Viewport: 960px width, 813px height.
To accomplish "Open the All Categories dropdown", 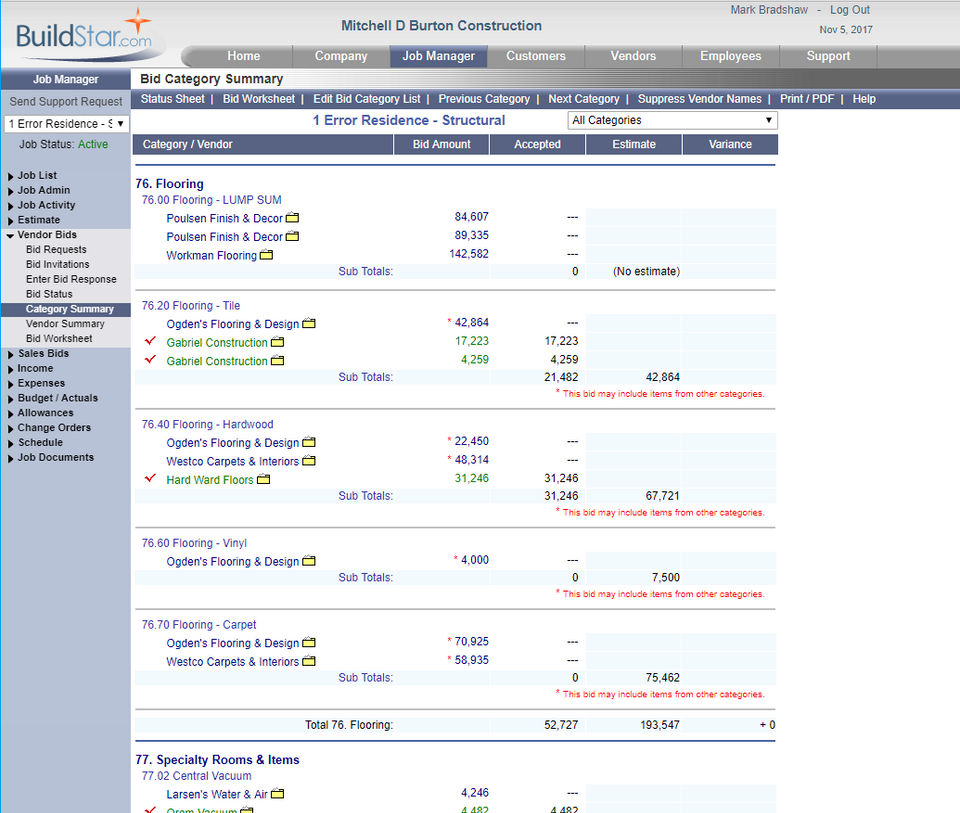I will tap(672, 120).
